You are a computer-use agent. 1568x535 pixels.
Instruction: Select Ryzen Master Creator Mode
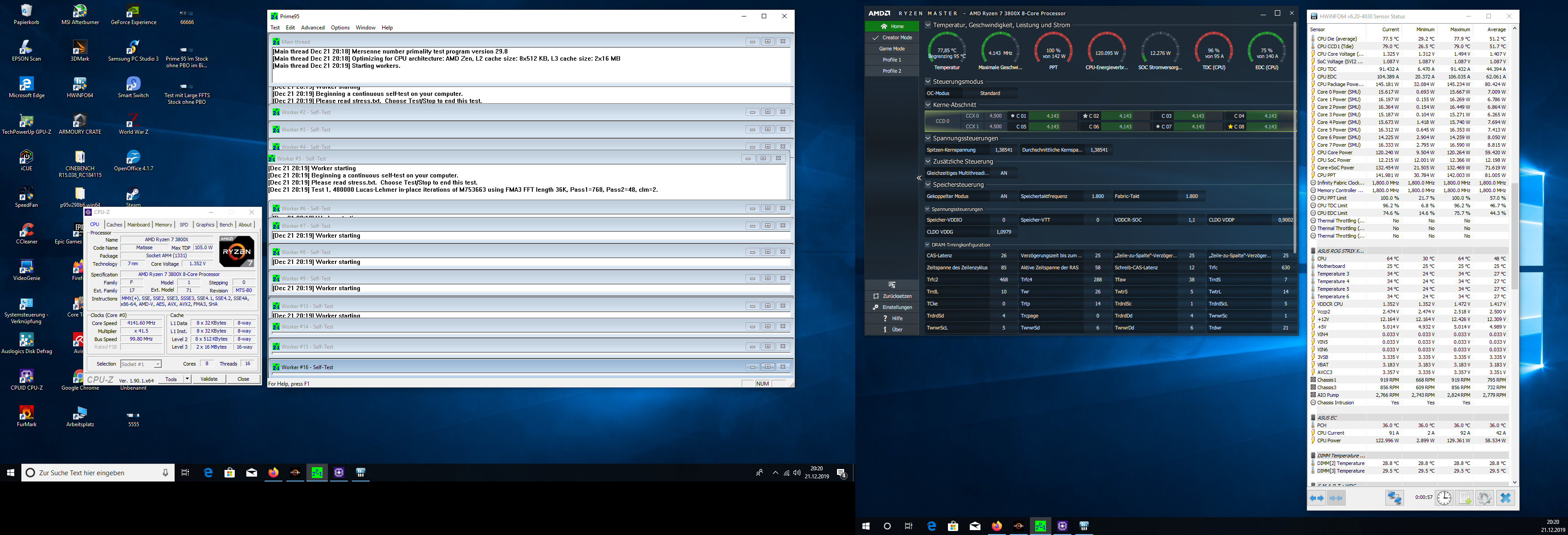(x=892, y=38)
